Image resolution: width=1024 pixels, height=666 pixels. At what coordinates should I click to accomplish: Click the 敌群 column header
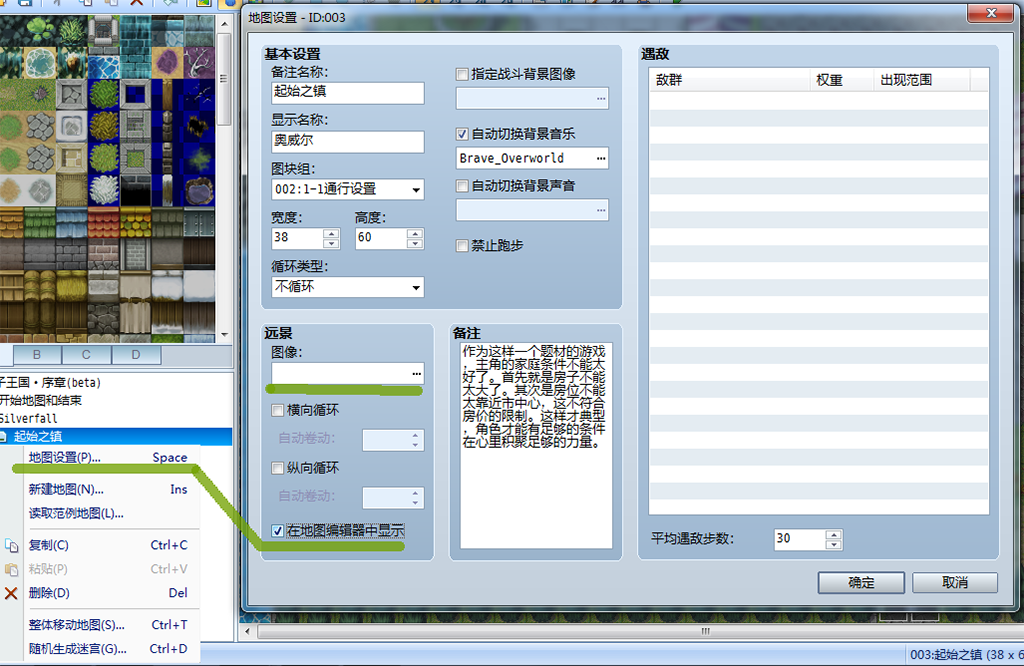pos(729,80)
